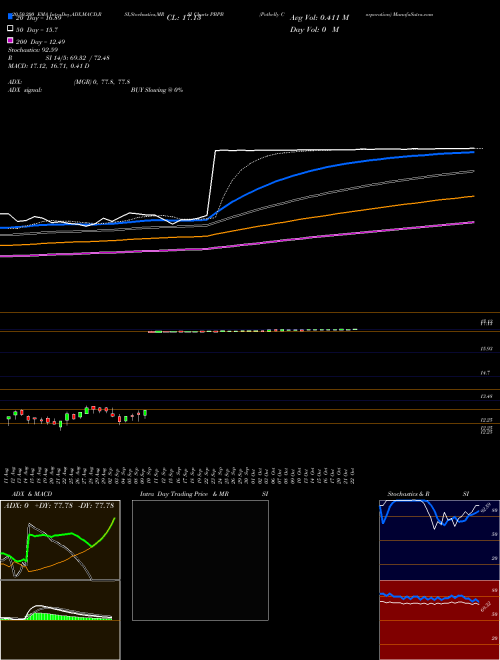This screenshot has width=500, height=660.
Task: Click the white 50 Day legend swatch
Action: pos(11,29)
